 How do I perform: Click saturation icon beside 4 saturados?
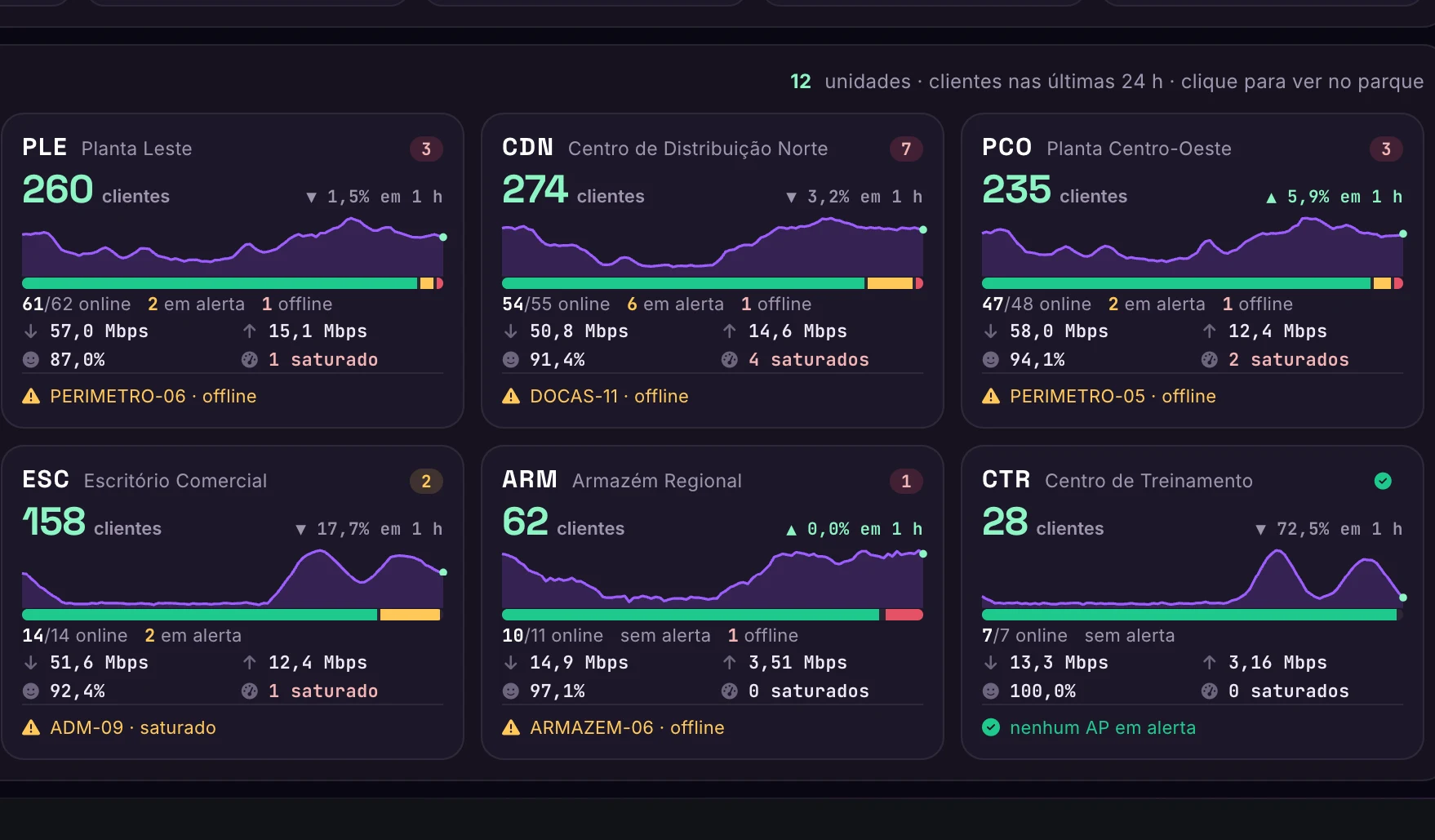point(730,359)
